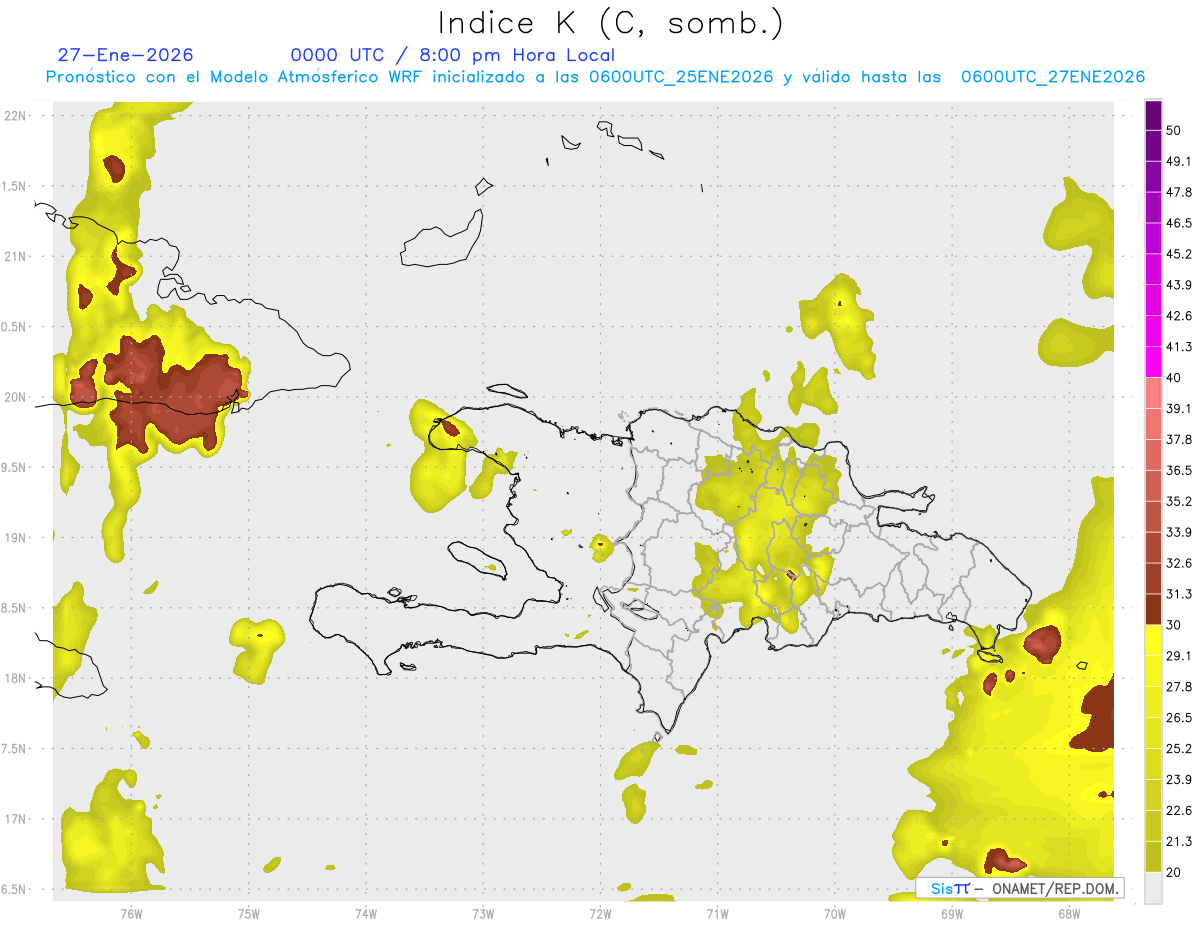1200x927 pixels.
Task: Click the colorbar value '42.6'
Action: pos(1179,316)
